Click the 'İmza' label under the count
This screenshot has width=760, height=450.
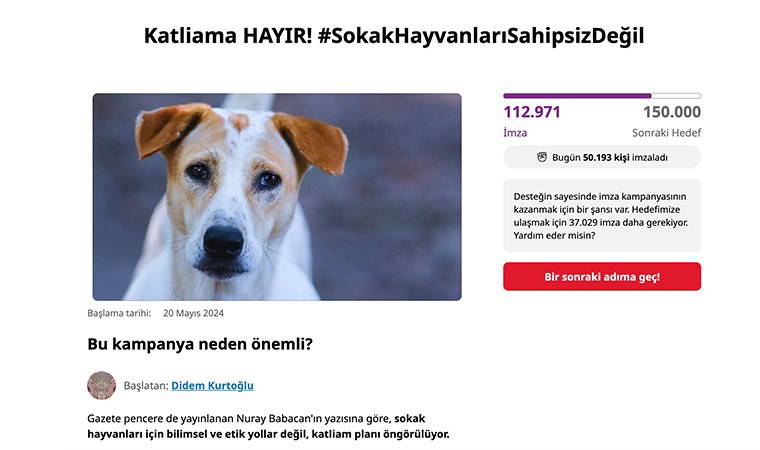(515, 132)
